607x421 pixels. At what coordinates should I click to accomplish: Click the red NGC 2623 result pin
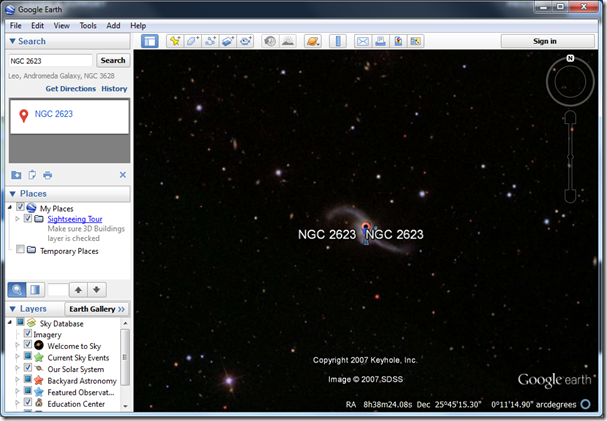[x=24, y=115]
